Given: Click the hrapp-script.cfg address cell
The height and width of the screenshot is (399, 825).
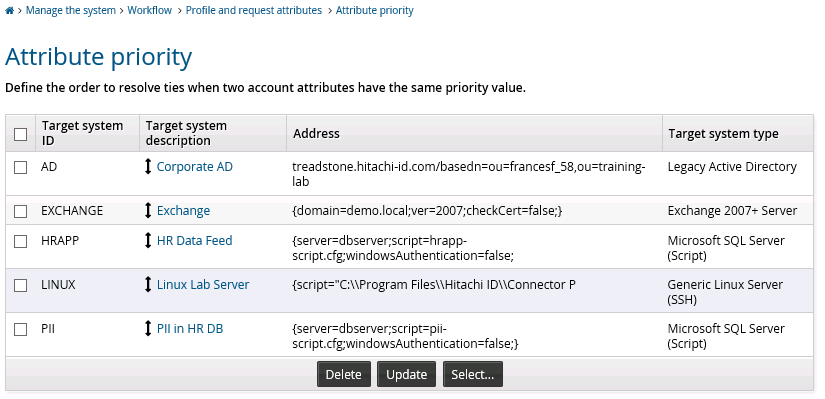Looking at the screenshot, I should click(475, 247).
